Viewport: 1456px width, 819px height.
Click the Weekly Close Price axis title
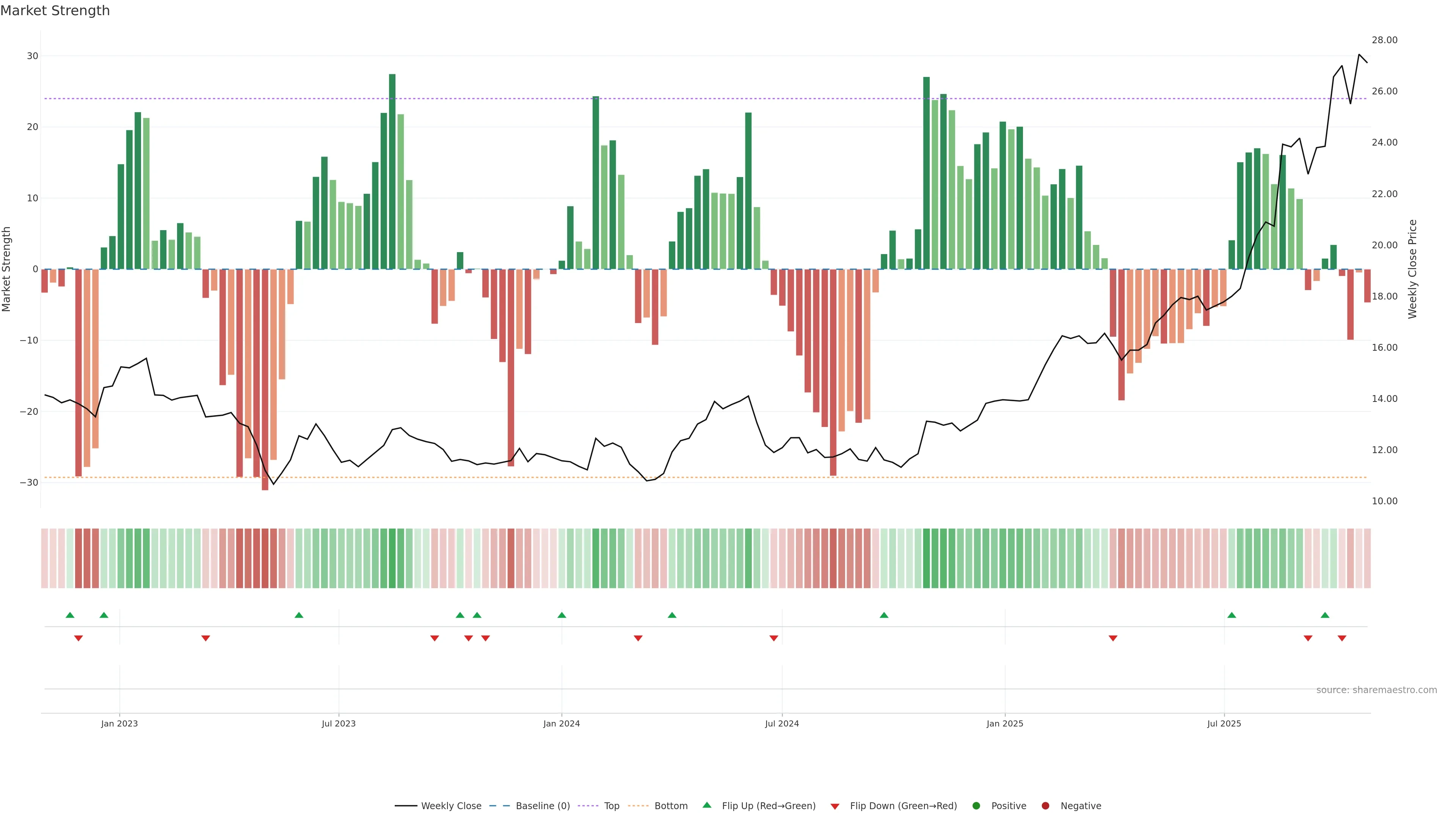point(1412,269)
